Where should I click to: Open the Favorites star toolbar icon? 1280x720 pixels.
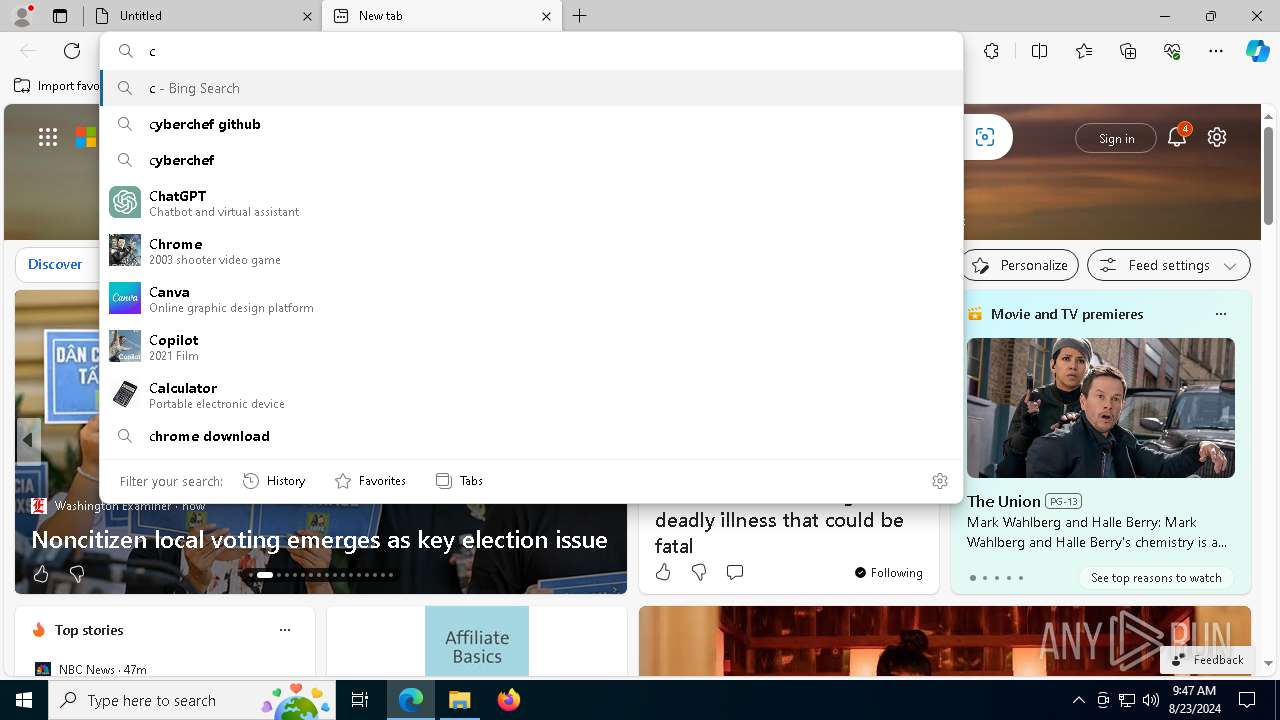[1084, 51]
